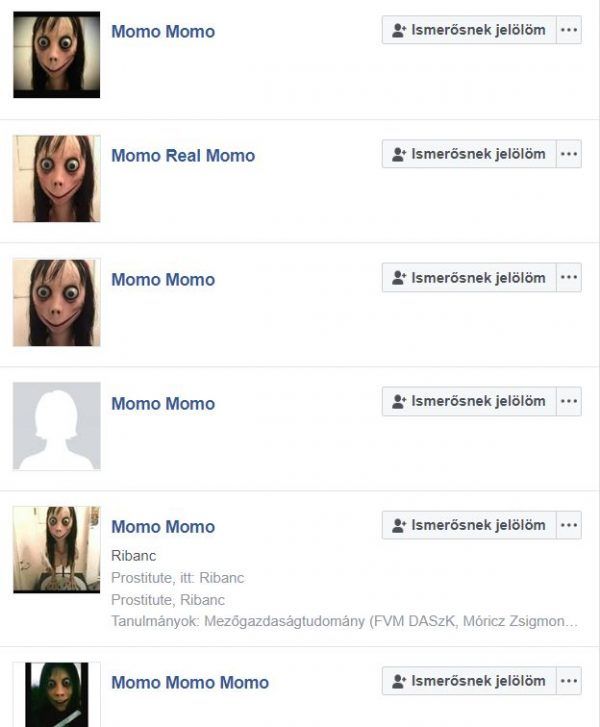
Task: Click the first Momo Momo profile picture
Action: [x=57, y=55]
